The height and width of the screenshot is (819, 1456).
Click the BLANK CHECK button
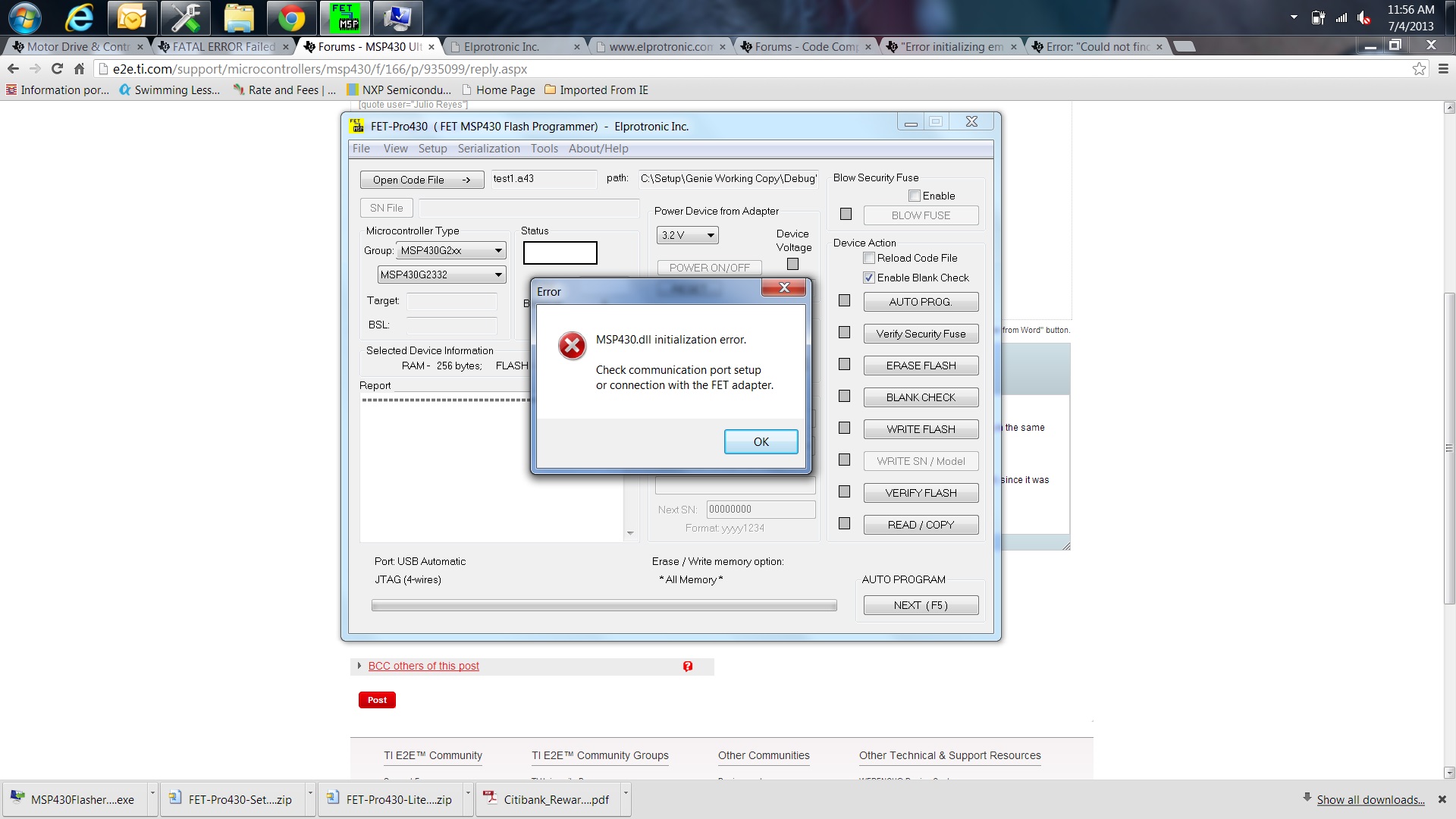click(x=921, y=397)
